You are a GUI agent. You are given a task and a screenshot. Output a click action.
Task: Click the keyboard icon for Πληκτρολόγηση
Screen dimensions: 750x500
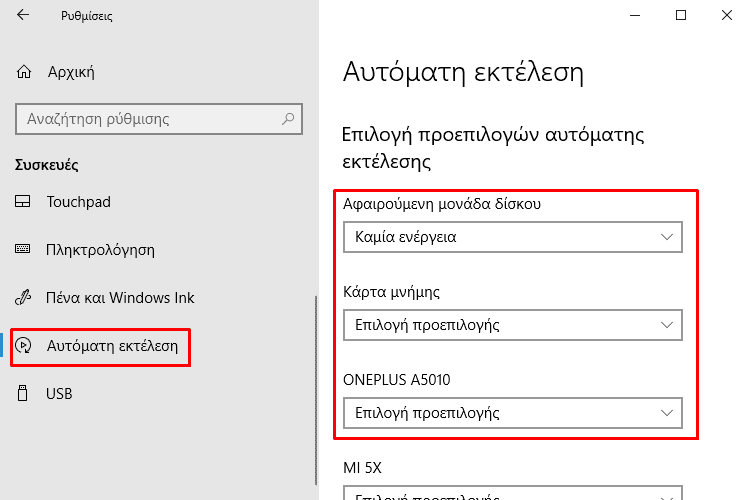[x=24, y=249]
